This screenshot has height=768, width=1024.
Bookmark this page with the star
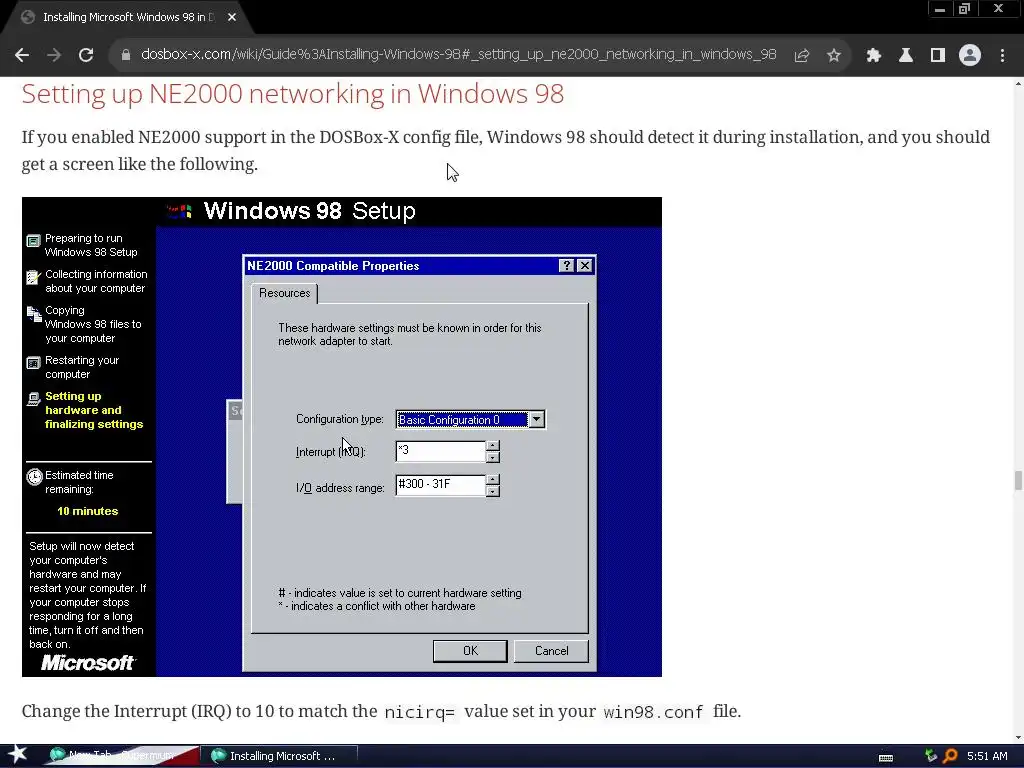834,55
